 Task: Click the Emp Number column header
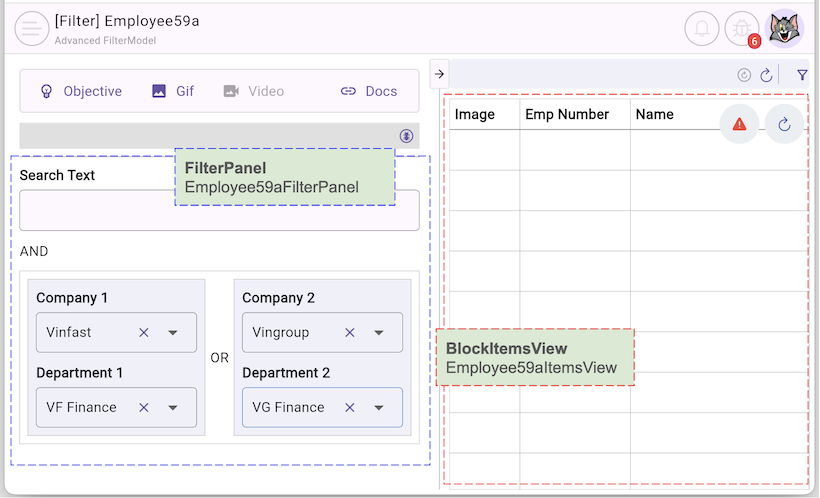567,115
